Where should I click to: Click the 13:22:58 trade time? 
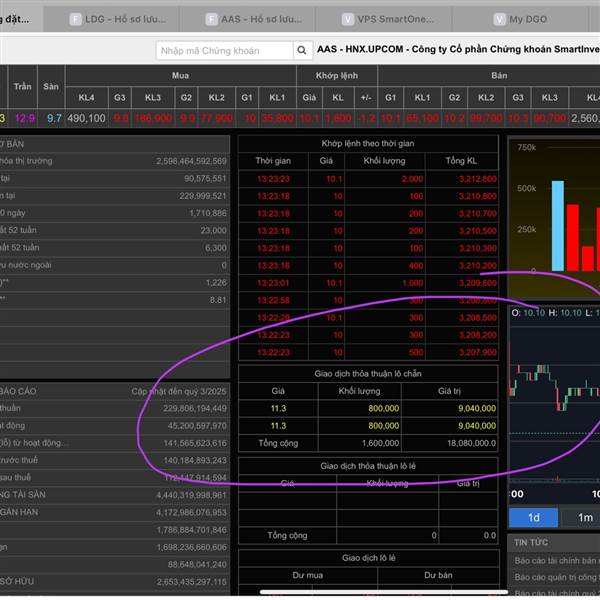(x=273, y=300)
